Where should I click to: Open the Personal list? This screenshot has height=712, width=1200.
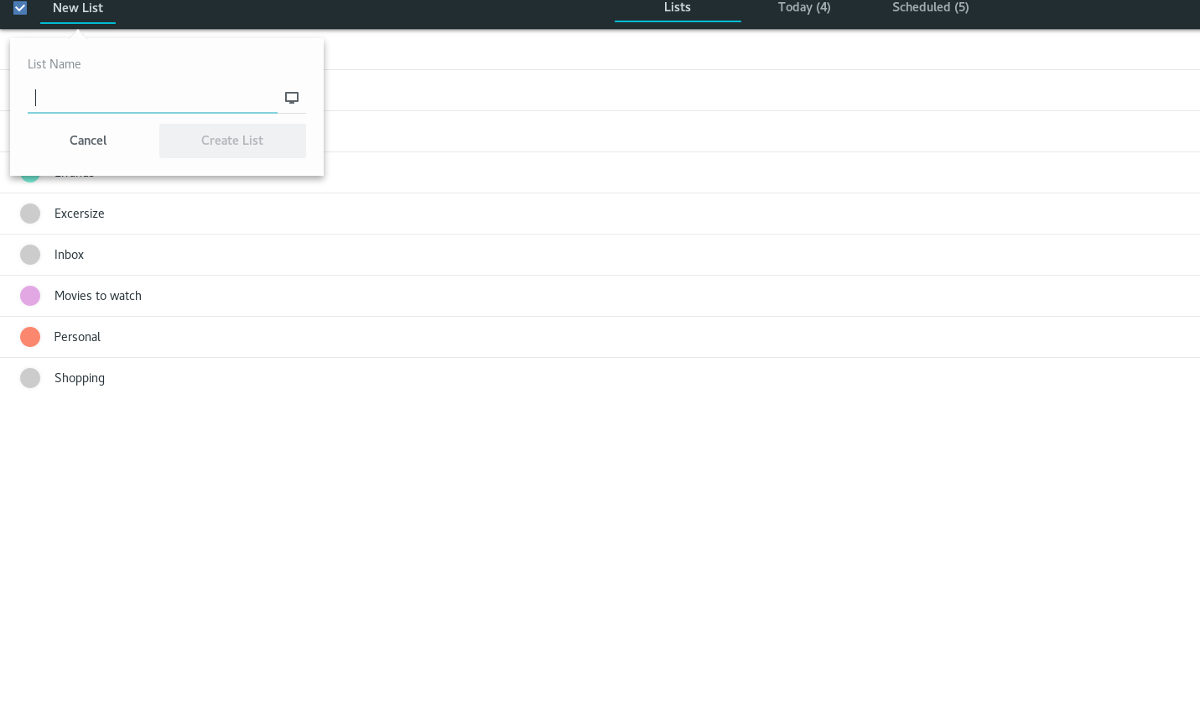coord(600,337)
